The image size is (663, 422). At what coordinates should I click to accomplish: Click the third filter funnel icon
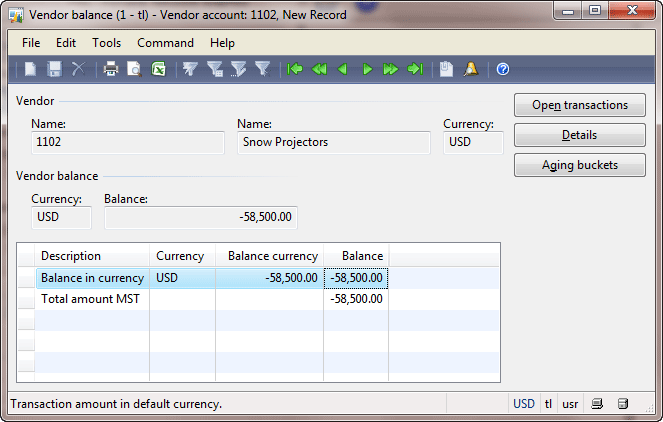coord(238,69)
